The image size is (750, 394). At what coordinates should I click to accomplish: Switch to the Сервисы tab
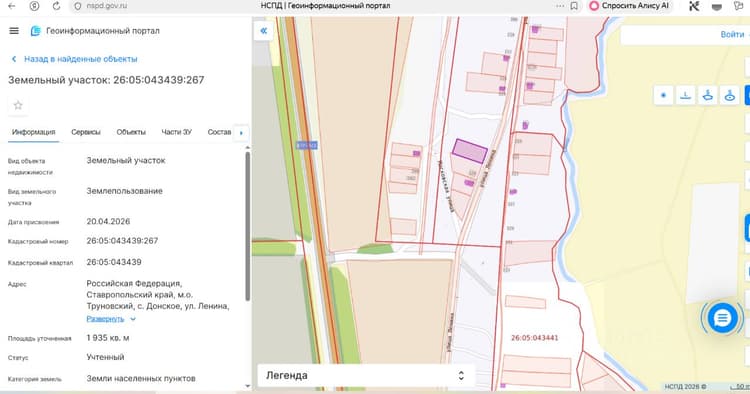point(86,132)
